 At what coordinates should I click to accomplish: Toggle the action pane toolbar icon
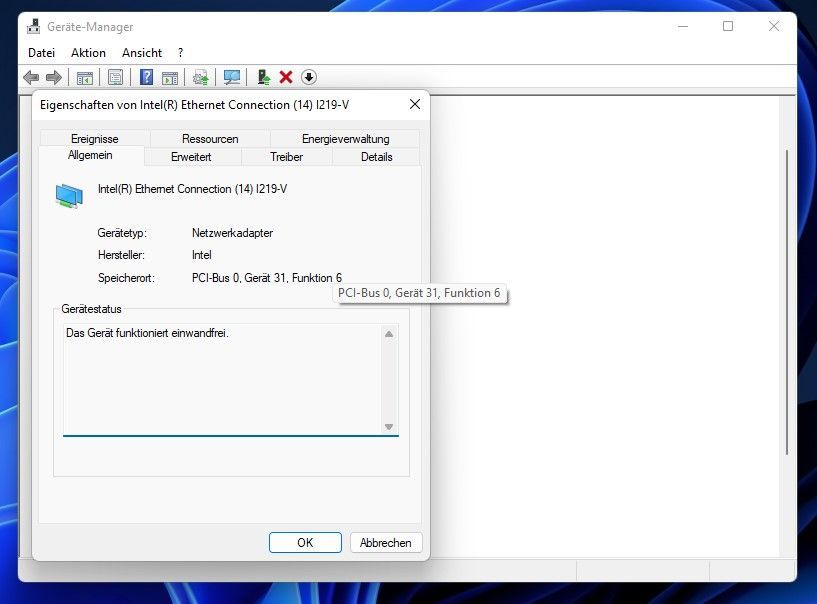click(x=170, y=78)
